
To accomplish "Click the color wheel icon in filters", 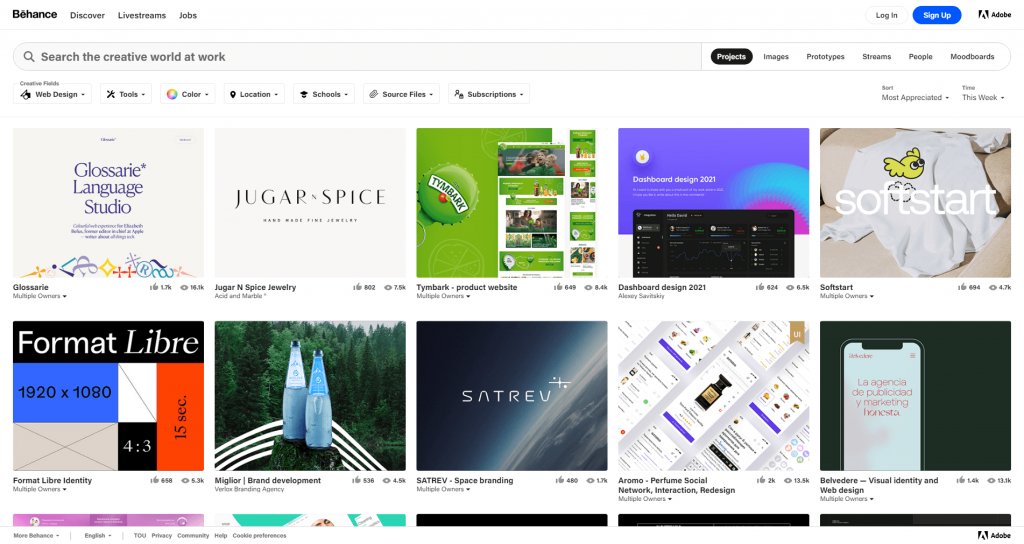I will (172, 94).
